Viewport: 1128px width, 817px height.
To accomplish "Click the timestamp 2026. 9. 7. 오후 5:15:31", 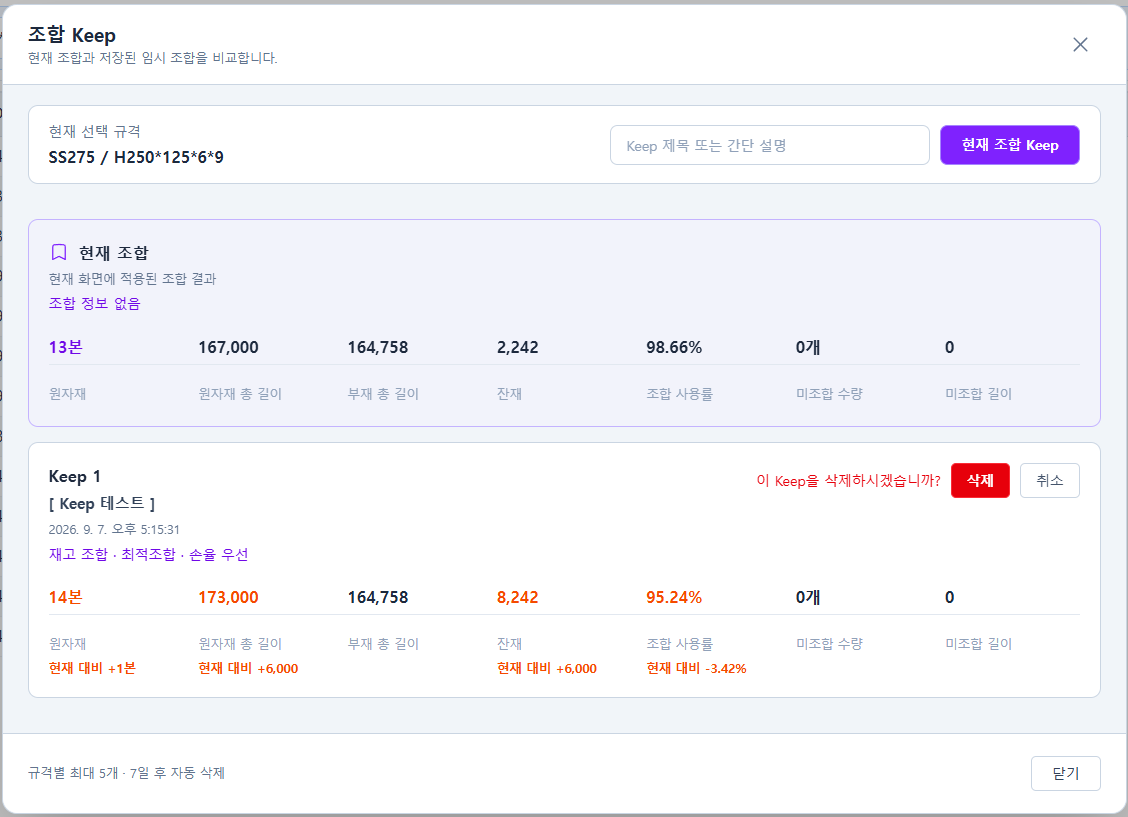I will click(x=114, y=529).
